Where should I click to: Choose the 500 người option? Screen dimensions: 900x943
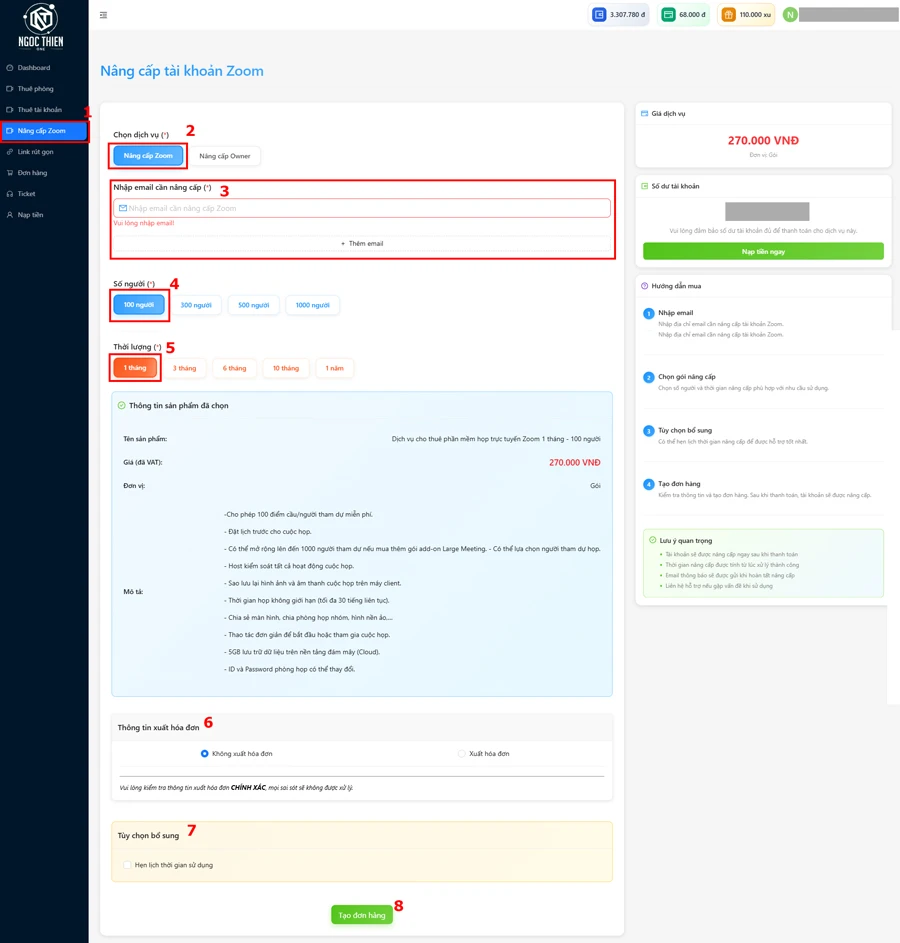pyautogui.click(x=254, y=305)
